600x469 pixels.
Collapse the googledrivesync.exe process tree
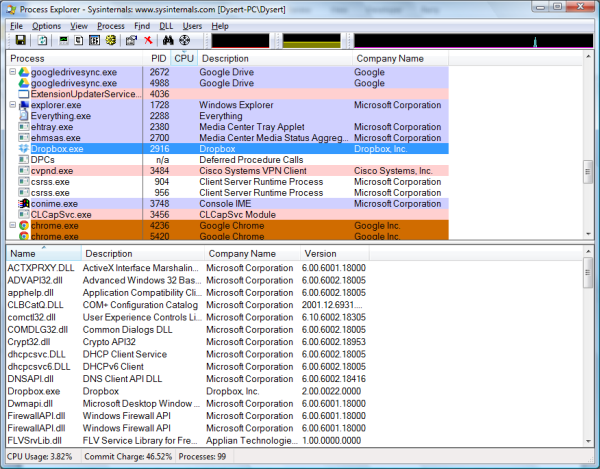[x=13, y=72]
